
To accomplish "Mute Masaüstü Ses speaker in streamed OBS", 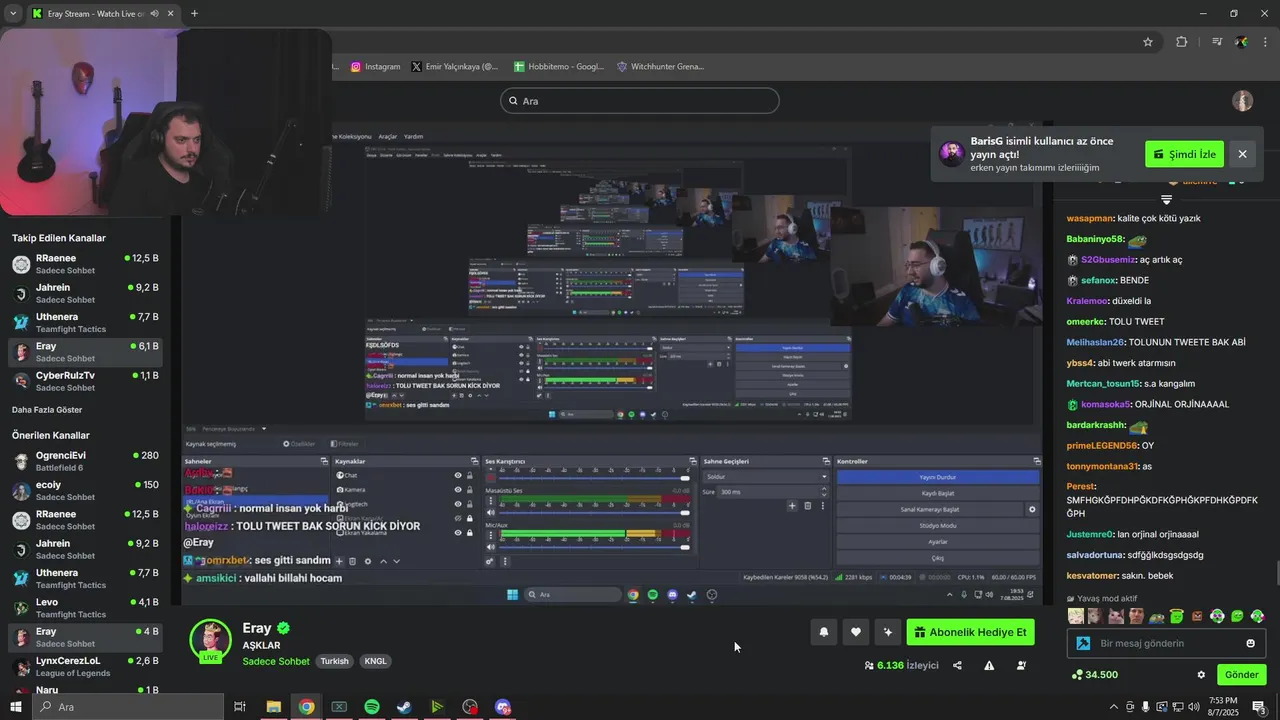I will click(491, 513).
